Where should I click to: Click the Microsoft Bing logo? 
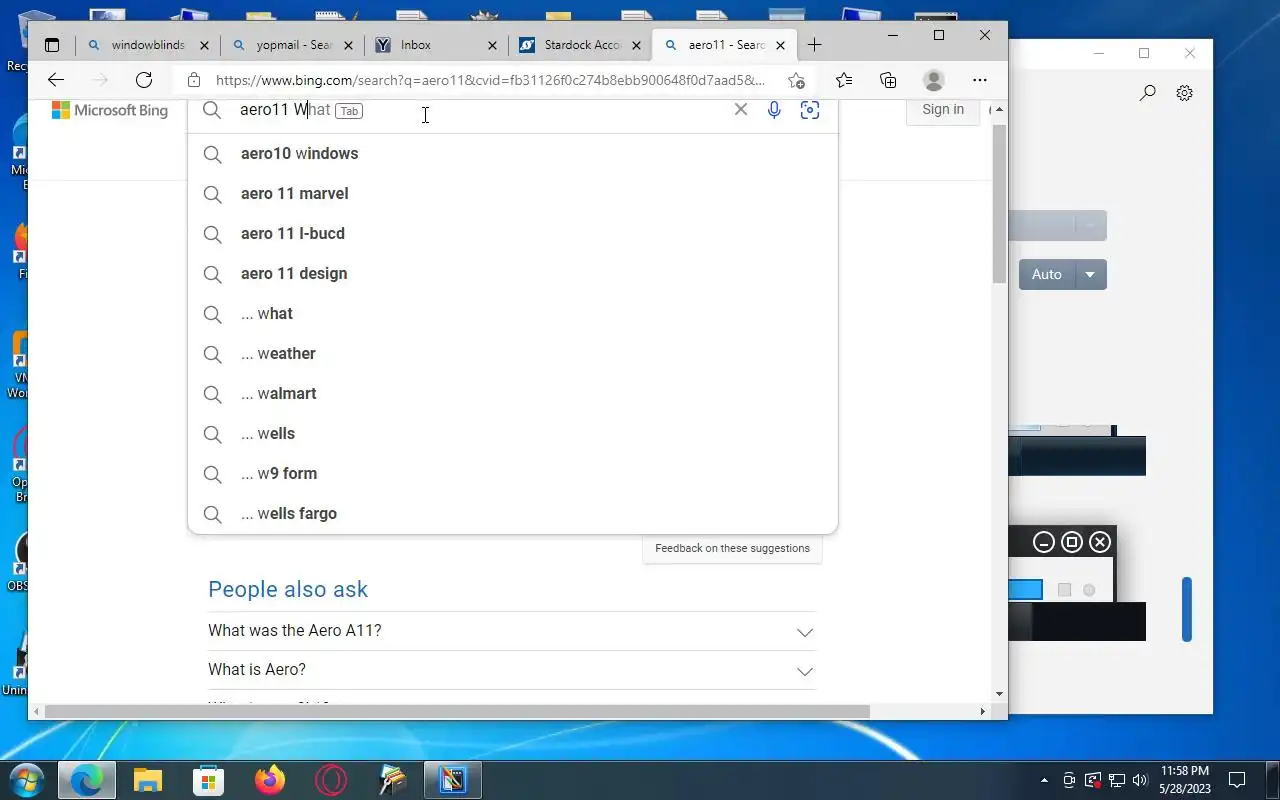click(x=110, y=110)
